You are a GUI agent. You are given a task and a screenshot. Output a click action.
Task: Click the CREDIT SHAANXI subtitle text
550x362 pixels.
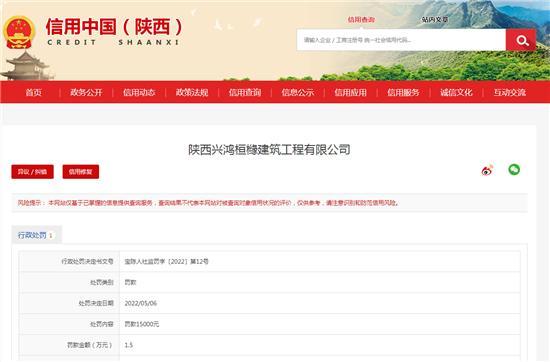(113, 42)
